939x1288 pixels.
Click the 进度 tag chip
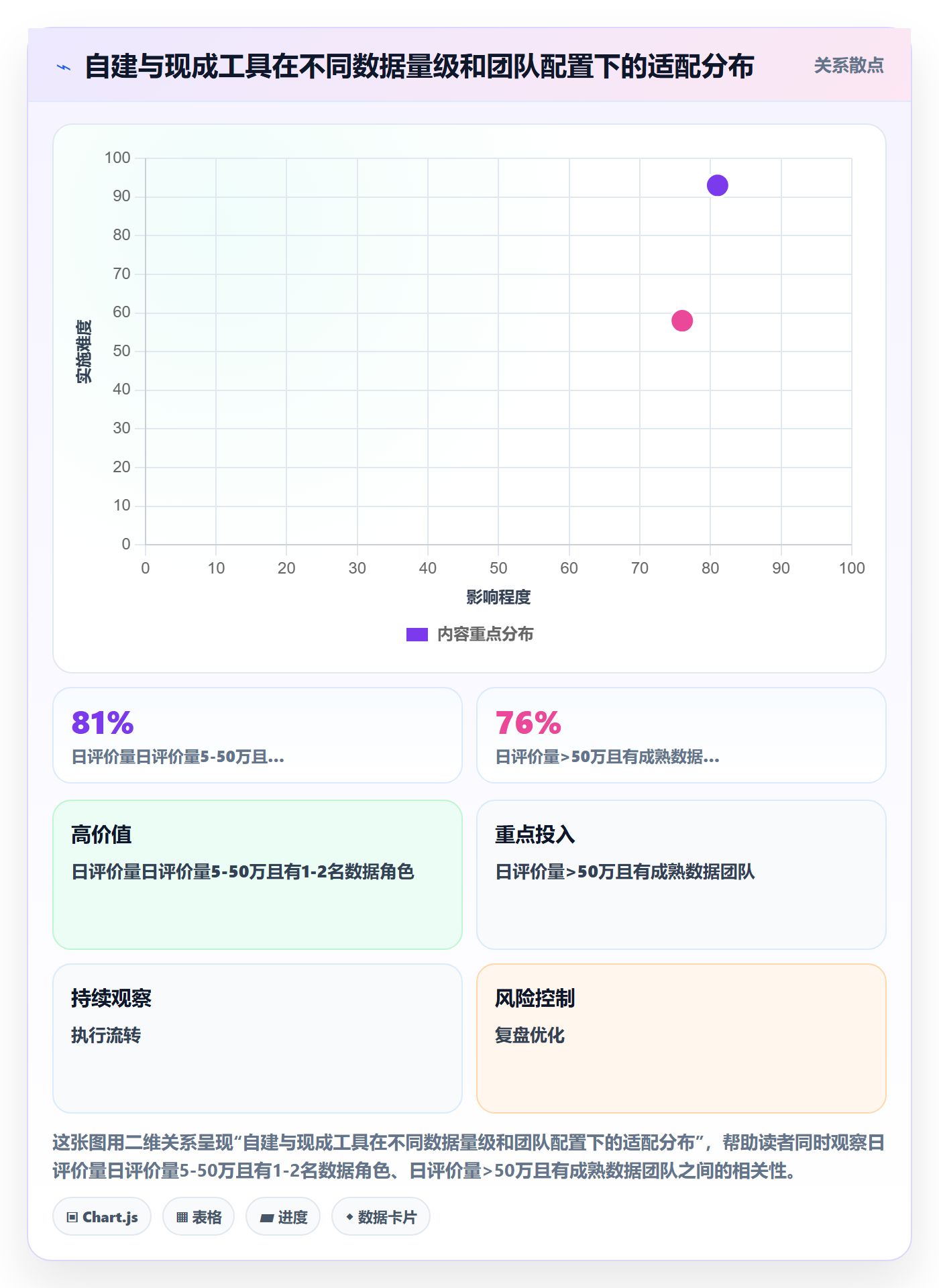(x=283, y=1217)
